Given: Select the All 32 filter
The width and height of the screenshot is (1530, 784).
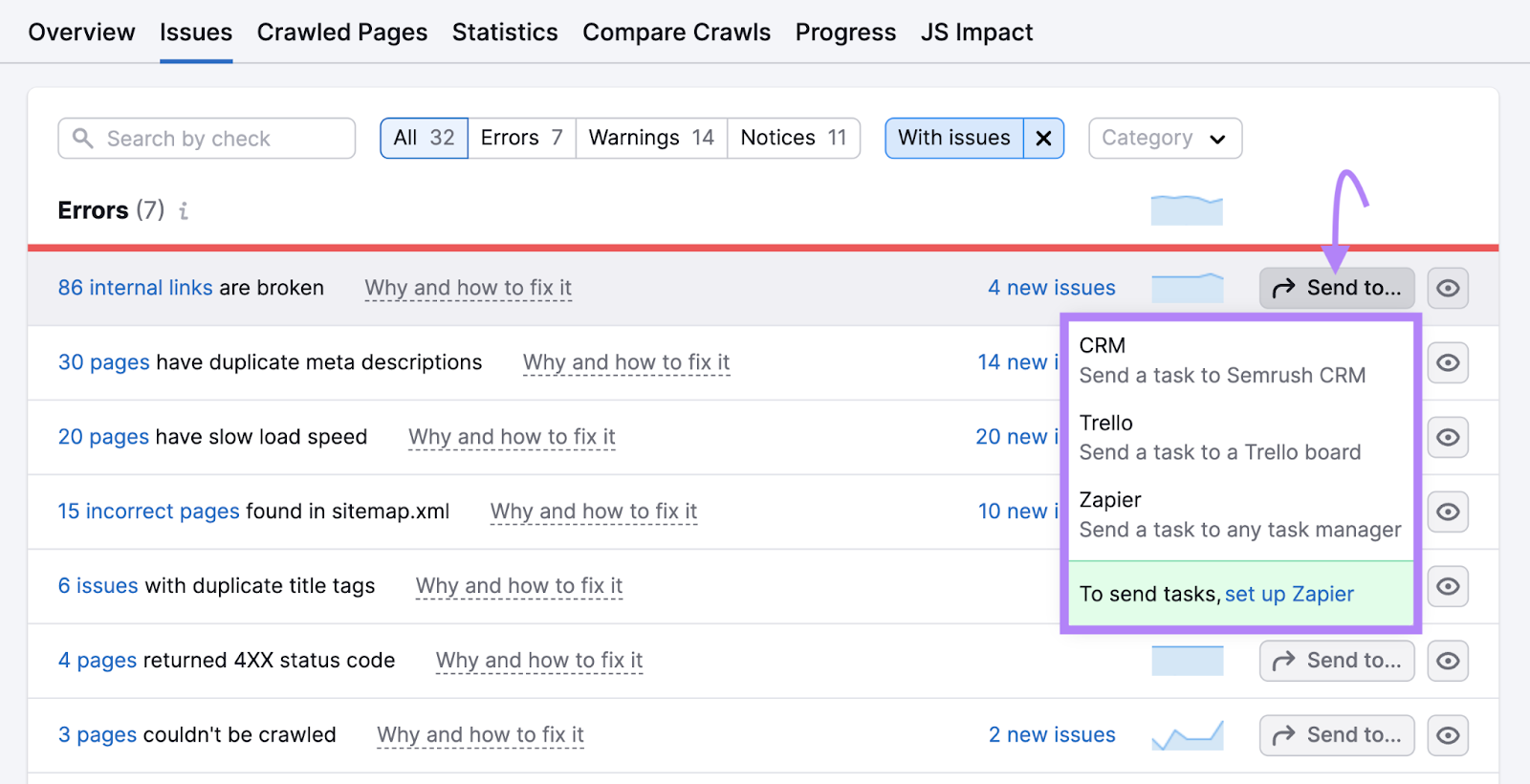Looking at the screenshot, I should 424,138.
